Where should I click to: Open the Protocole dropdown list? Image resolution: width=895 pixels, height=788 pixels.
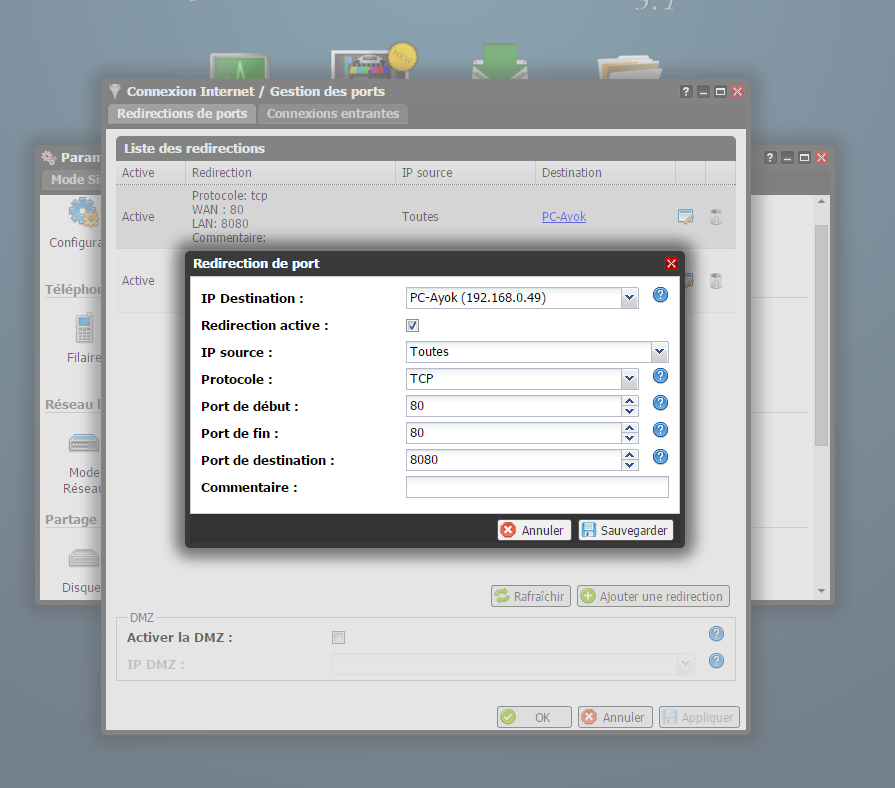[629, 379]
